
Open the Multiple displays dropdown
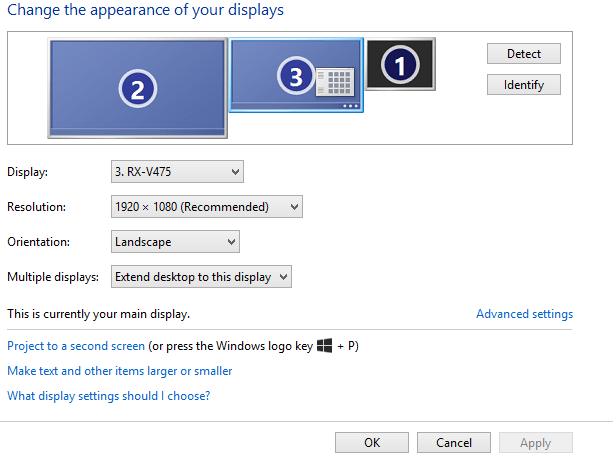[201, 277]
